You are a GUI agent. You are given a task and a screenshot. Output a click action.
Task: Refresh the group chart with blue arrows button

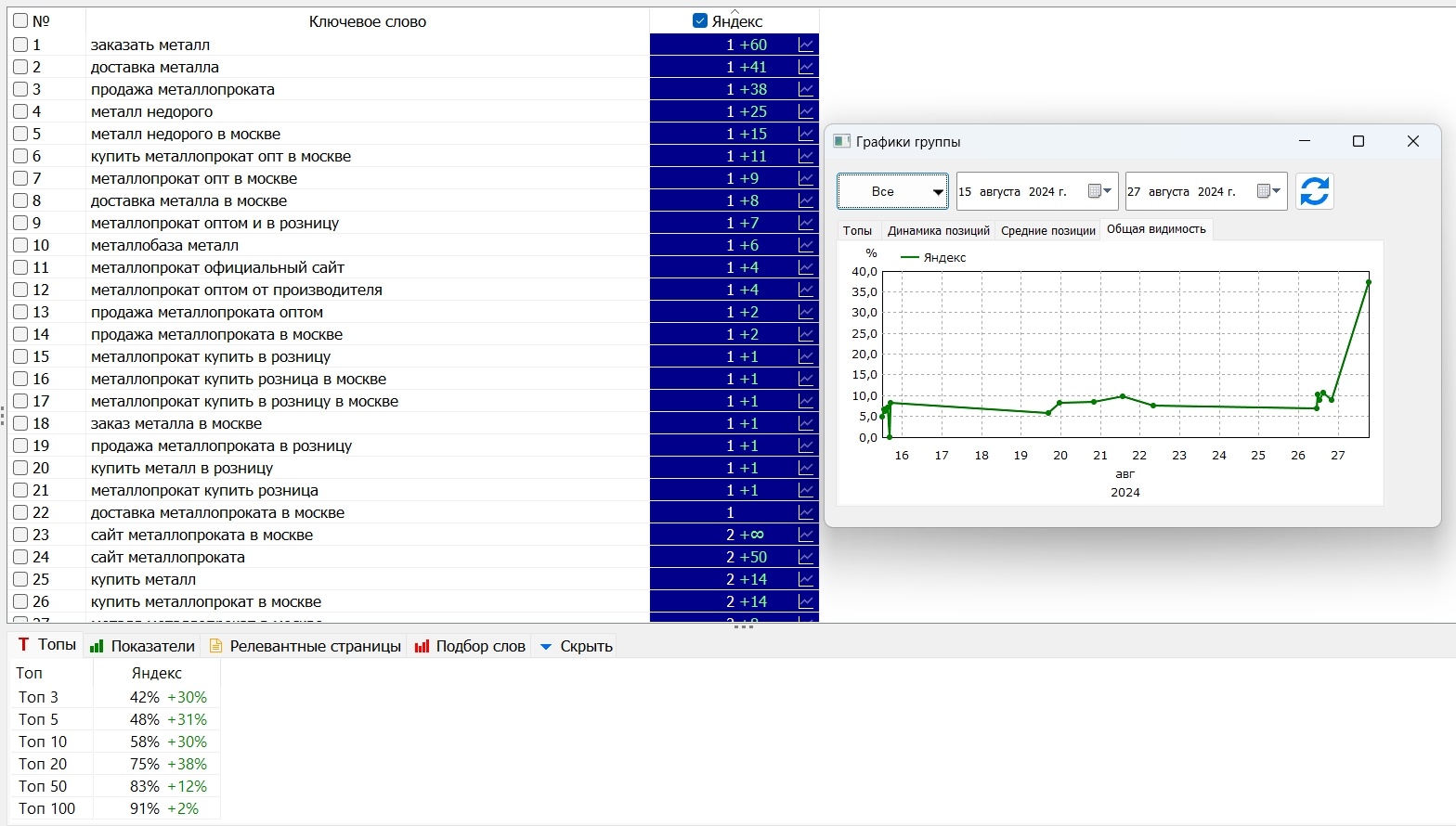[1315, 191]
